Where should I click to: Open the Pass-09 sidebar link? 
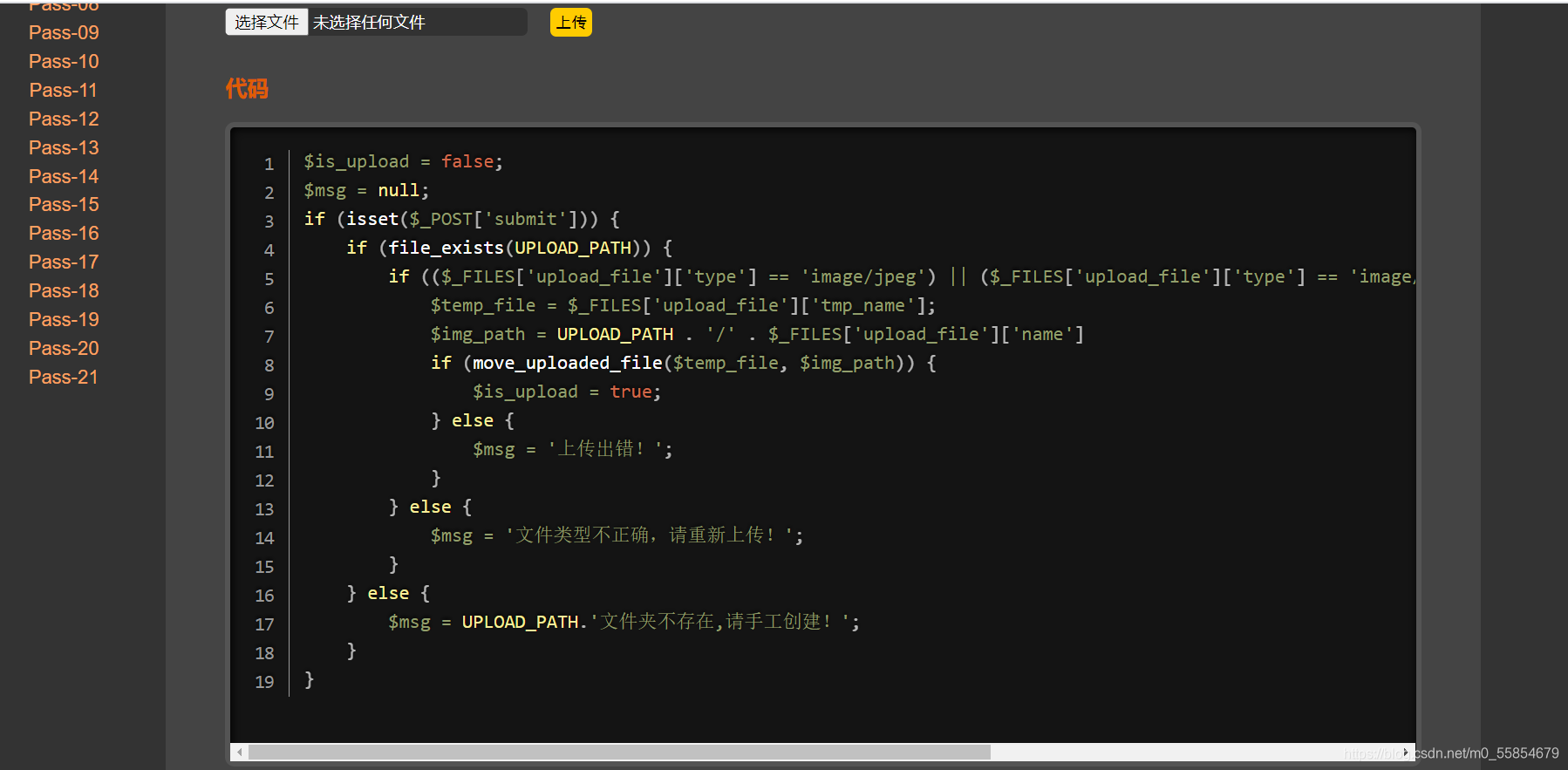point(64,32)
